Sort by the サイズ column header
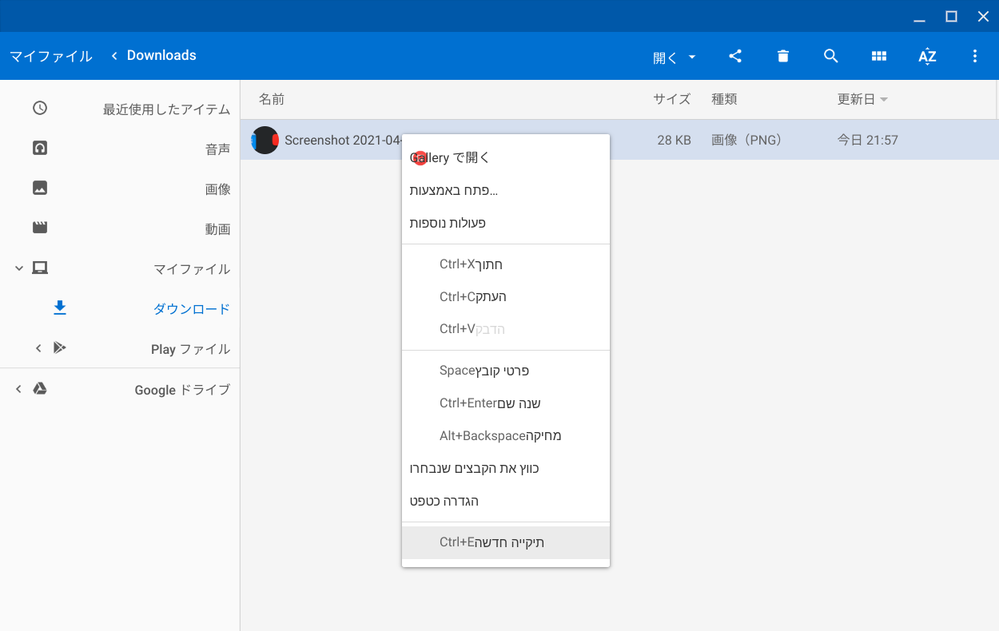The width and height of the screenshot is (999, 631). coord(672,99)
